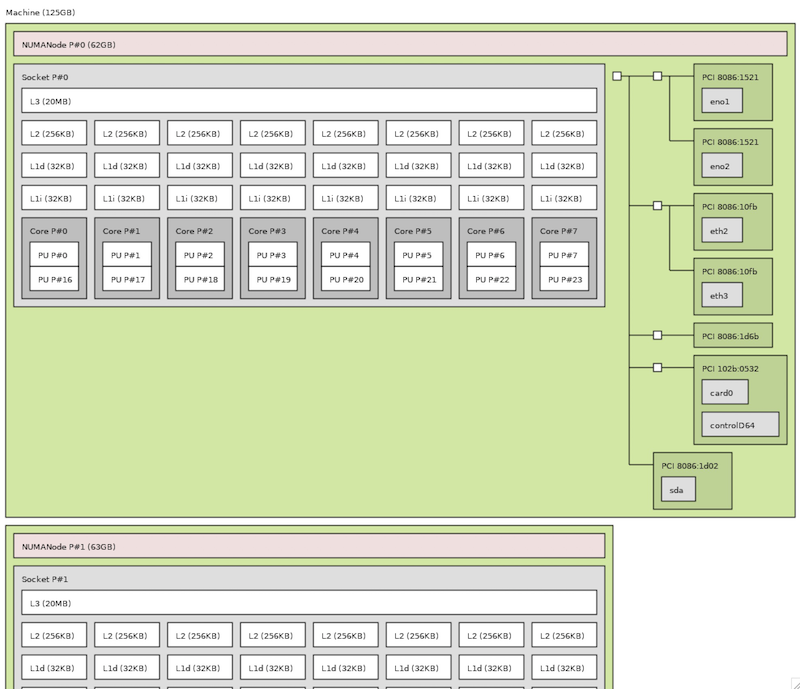
Task: Click the controlD64 device box
Action: click(x=740, y=425)
